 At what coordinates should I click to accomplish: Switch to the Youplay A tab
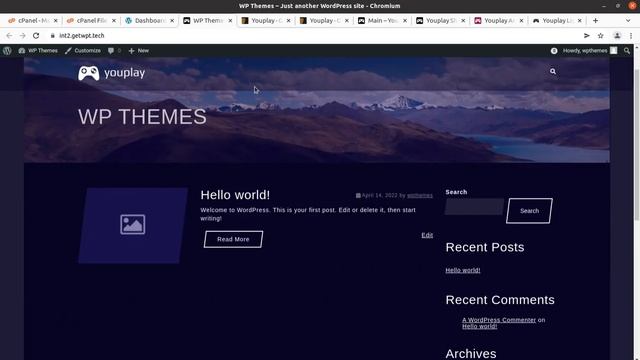pos(499,20)
